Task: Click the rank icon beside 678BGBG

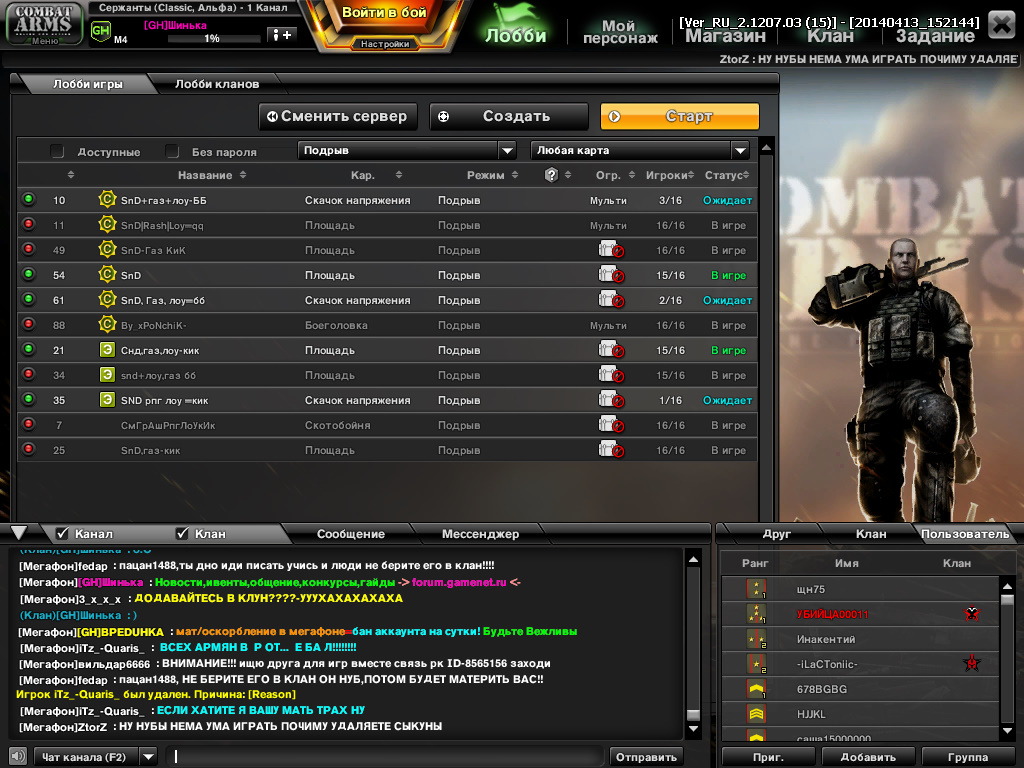Action: 756,688
